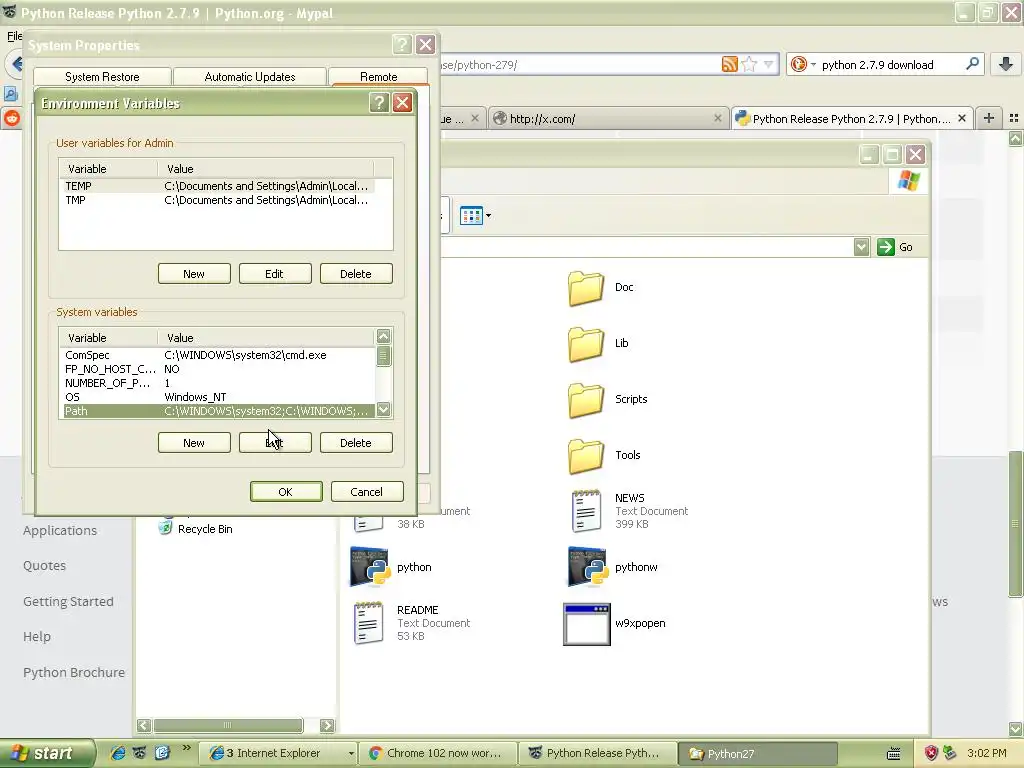Select the OS system variable row
Image resolution: width=1024 pixels, height=768 pixels.
click(218, 397)
